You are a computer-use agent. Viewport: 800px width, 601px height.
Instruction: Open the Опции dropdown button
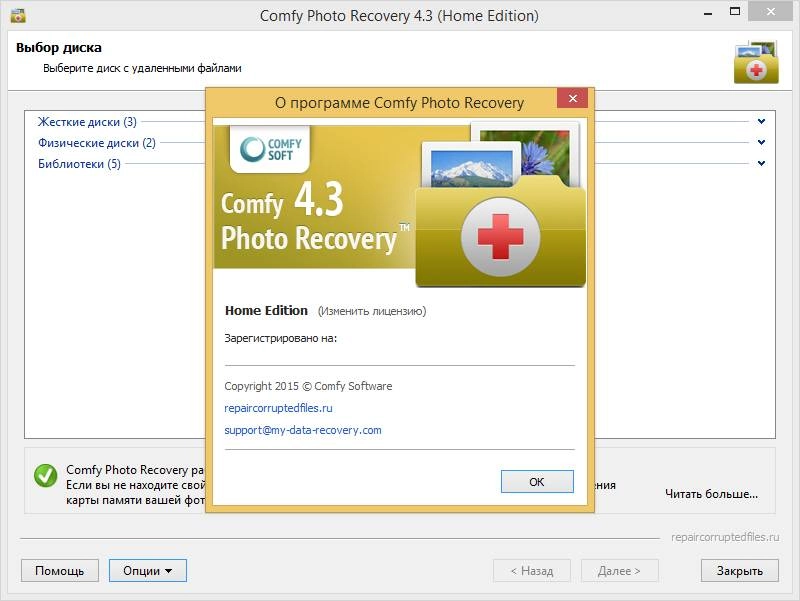tap(147, 570)
